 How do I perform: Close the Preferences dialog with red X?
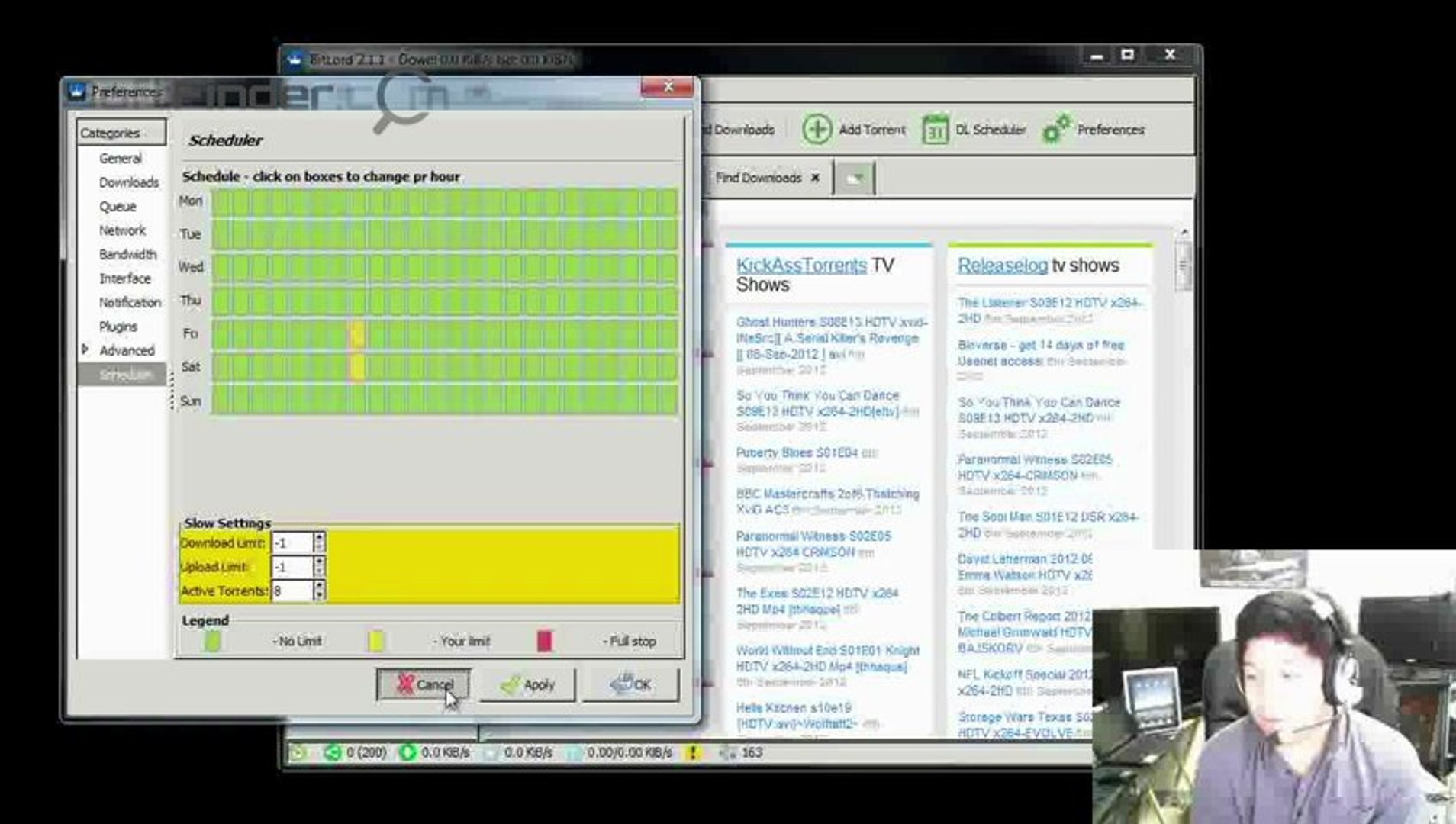point(668,88)
